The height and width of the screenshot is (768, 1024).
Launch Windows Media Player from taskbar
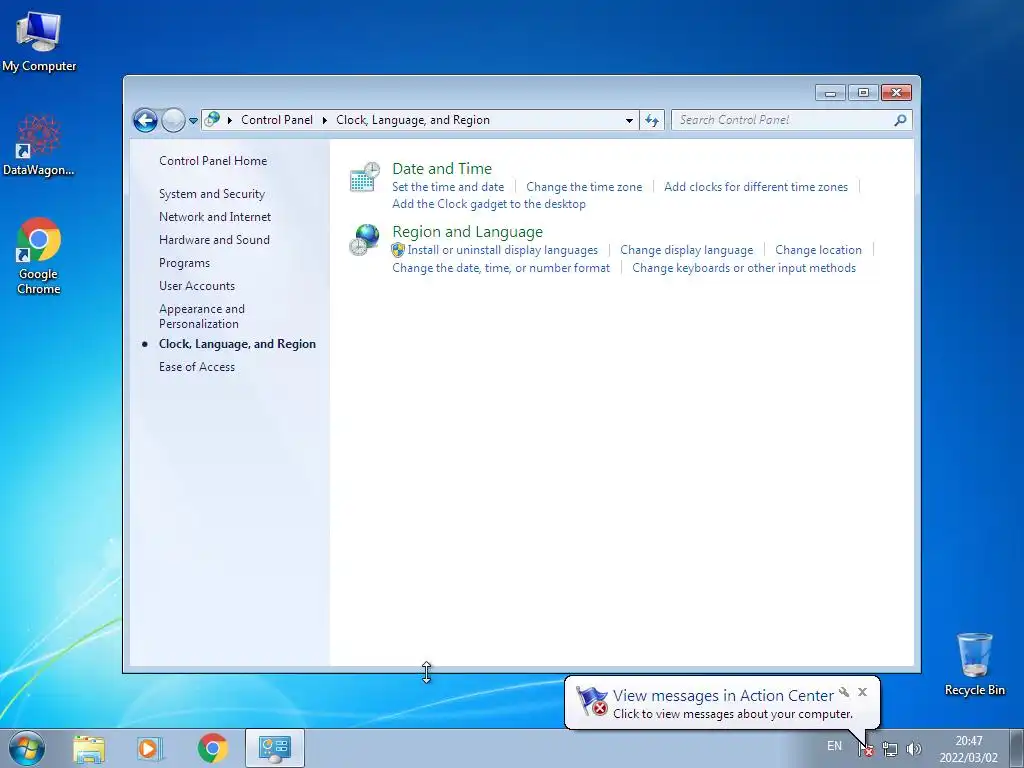point(150,748)
